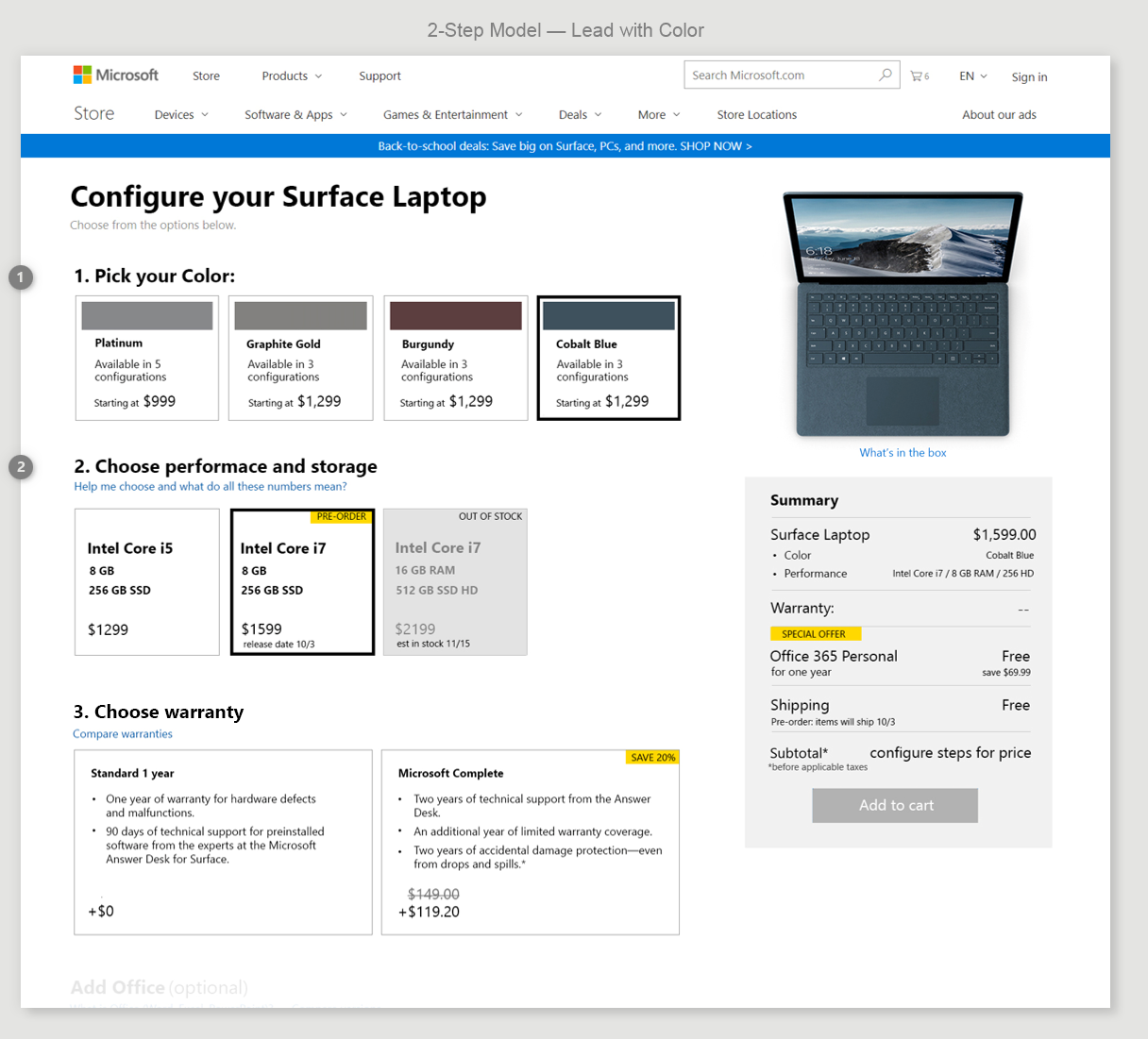Click the Cobalt Blue color swatch
Viewport: 1148px width, 1039px height.
[x=609, y=315]
